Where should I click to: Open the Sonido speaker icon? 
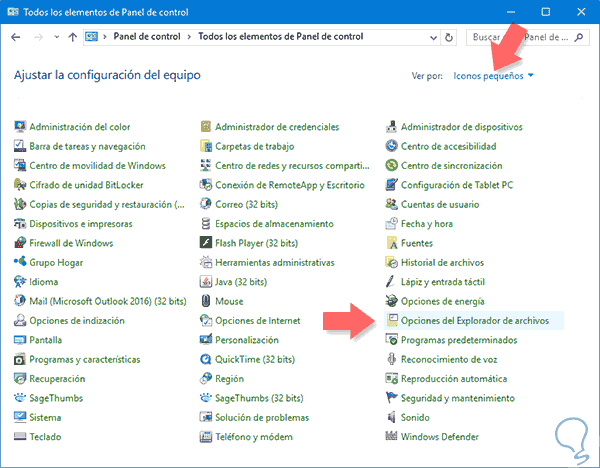click(x=391, y=417)
